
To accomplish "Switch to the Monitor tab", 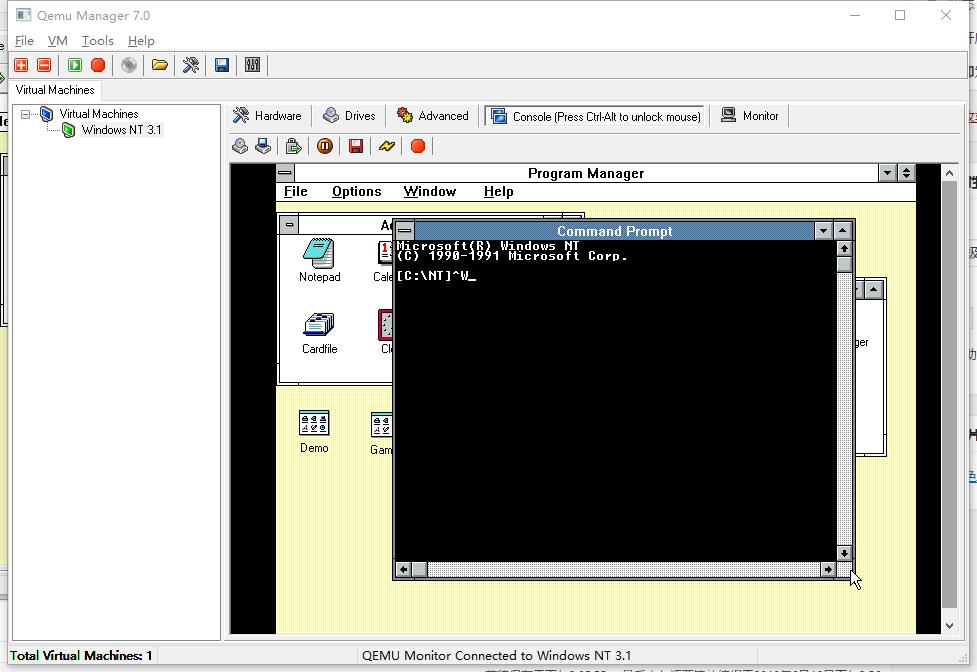I will [750, 116].
